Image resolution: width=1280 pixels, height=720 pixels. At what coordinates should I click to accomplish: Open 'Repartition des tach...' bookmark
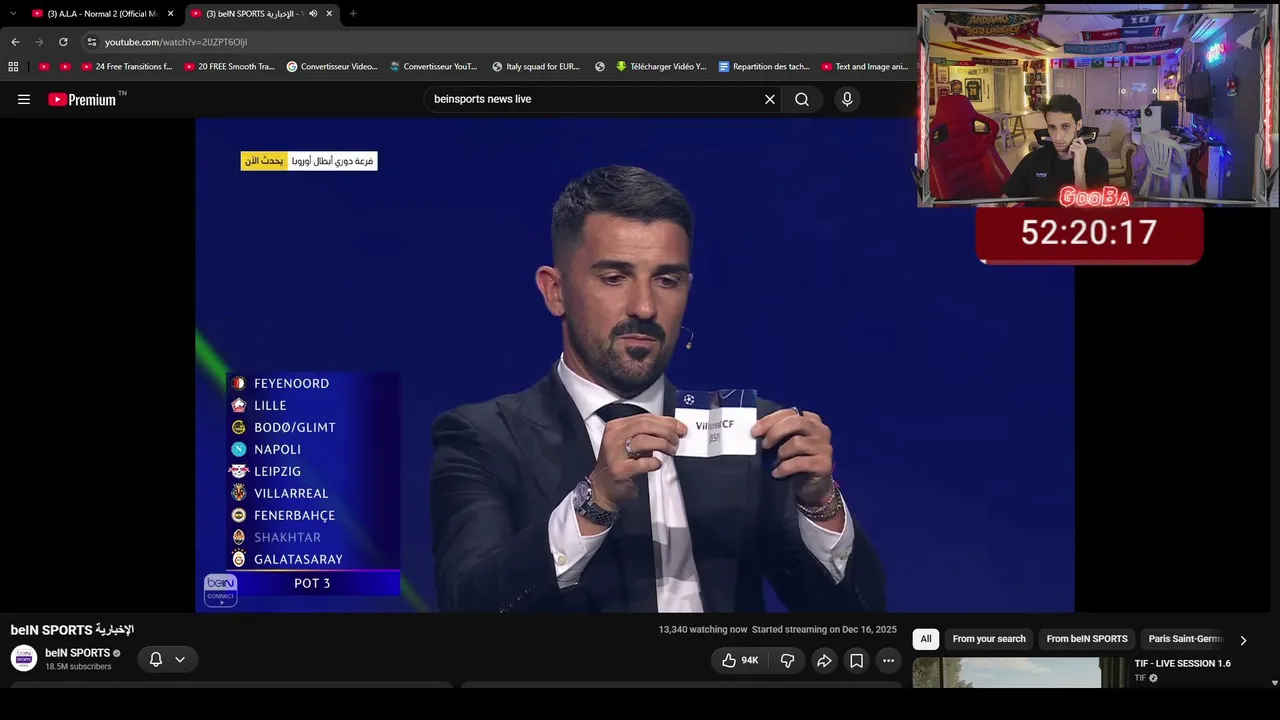point(764,67)
